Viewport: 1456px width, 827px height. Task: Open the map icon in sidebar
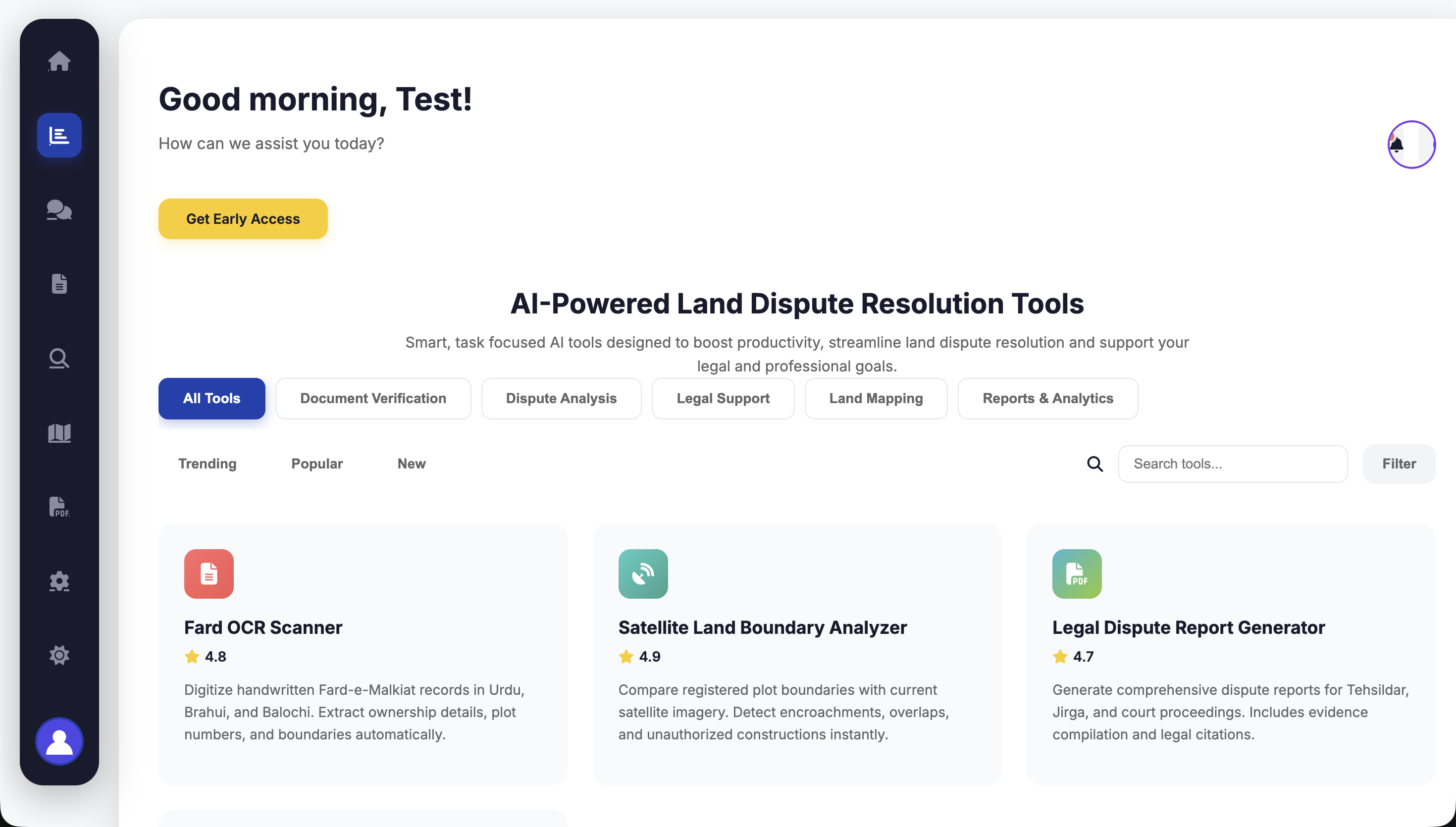[x=59, y=433]
